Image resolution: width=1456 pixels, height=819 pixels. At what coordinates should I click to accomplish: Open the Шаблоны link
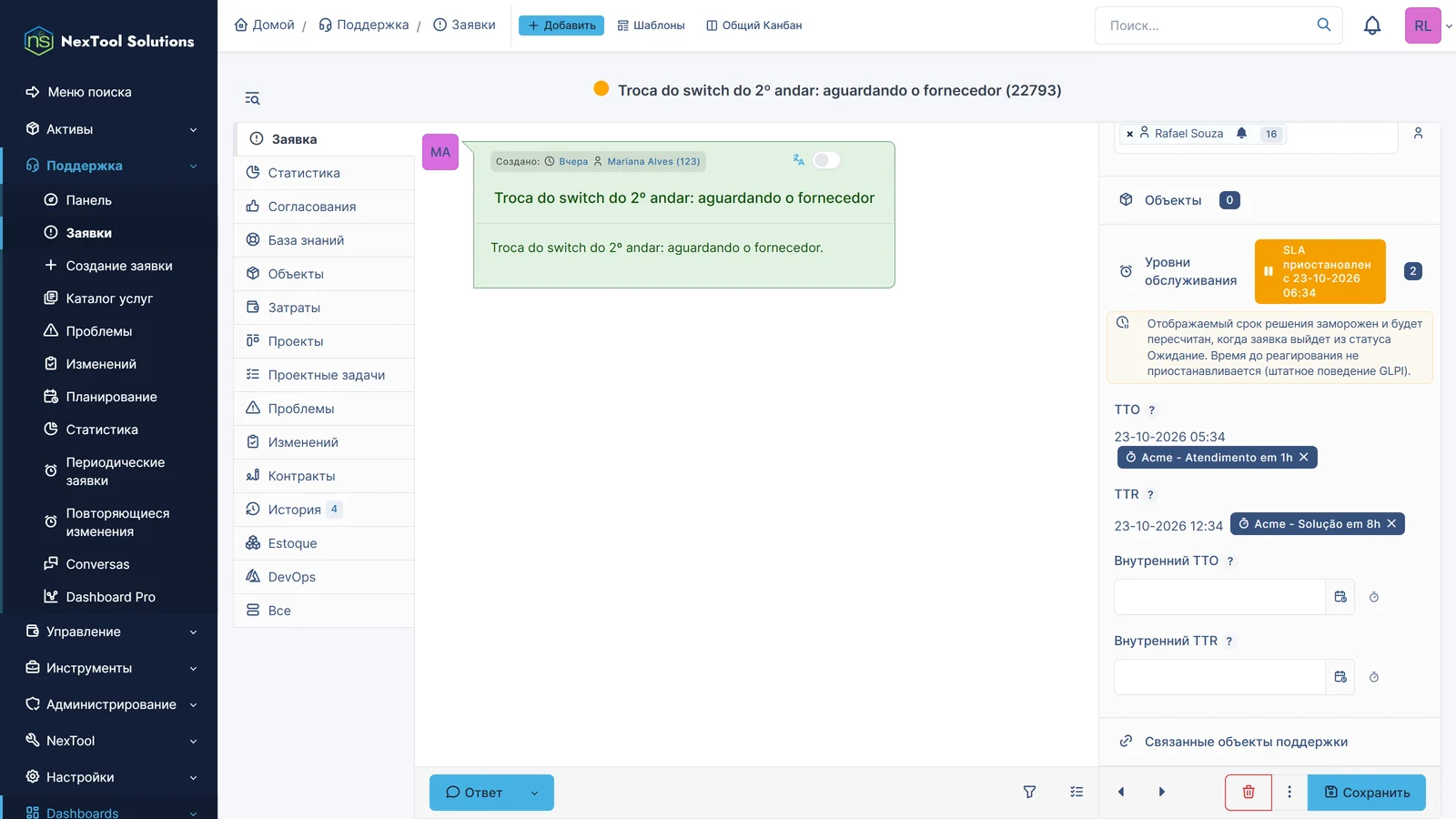[x=651, y=25]
